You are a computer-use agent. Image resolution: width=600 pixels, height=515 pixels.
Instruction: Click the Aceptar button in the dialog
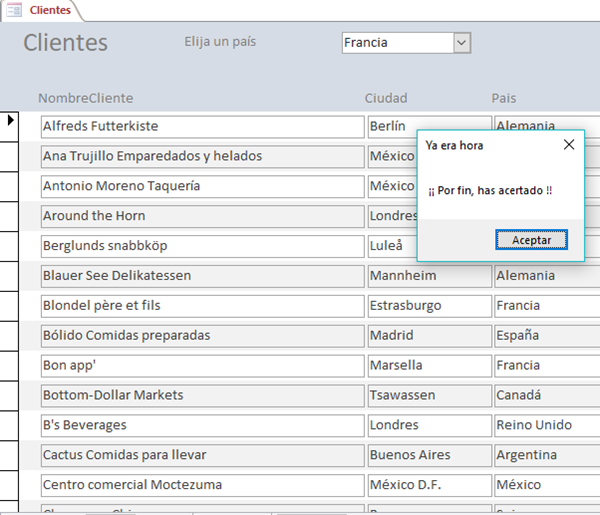(531, 240)
